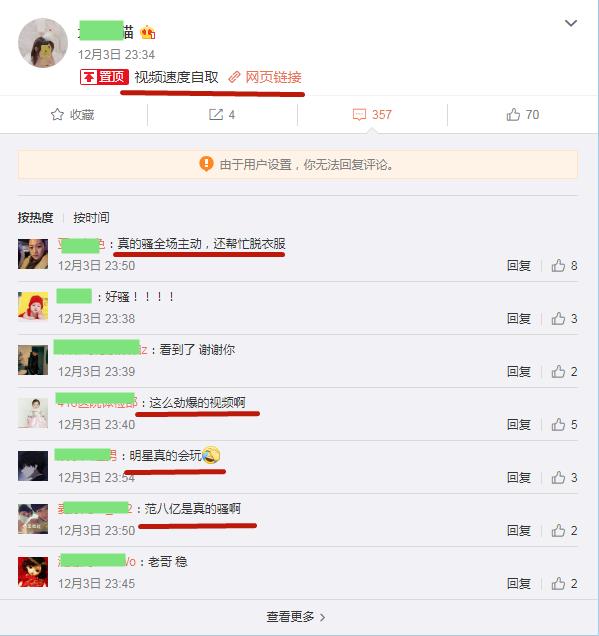Expand more comments via 查看更多
The width and height of the screenshot is (599, 636).
click(x=296, y=617)
